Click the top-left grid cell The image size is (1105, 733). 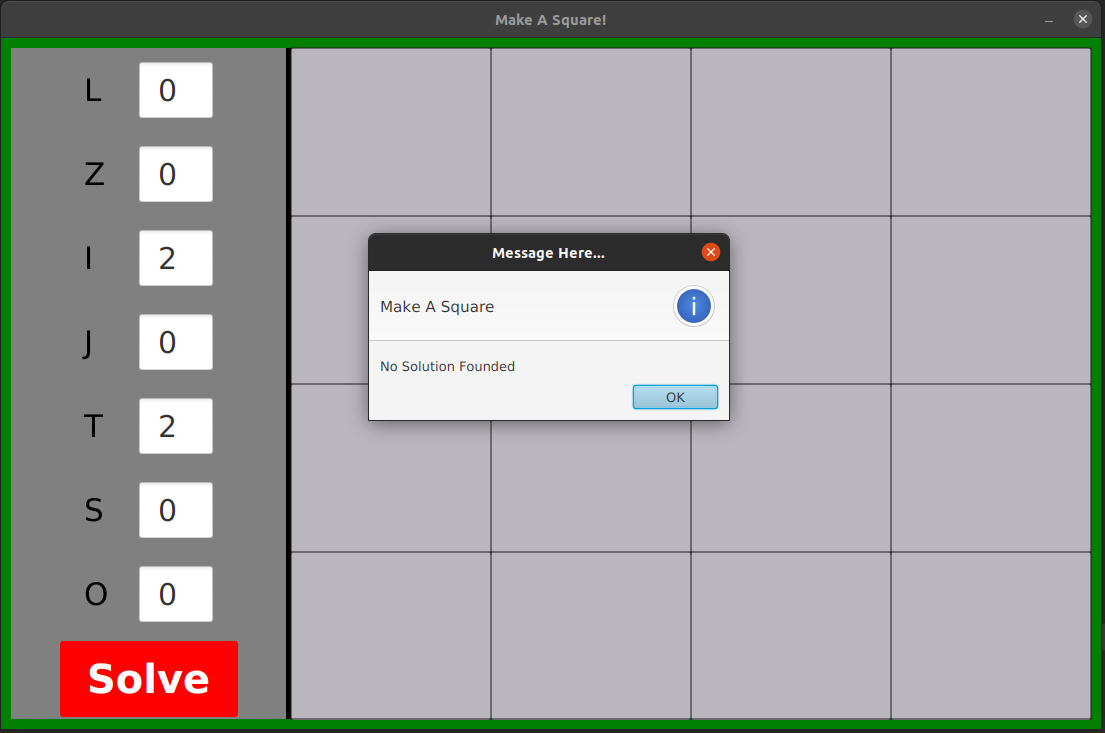[x=390, y=130]
